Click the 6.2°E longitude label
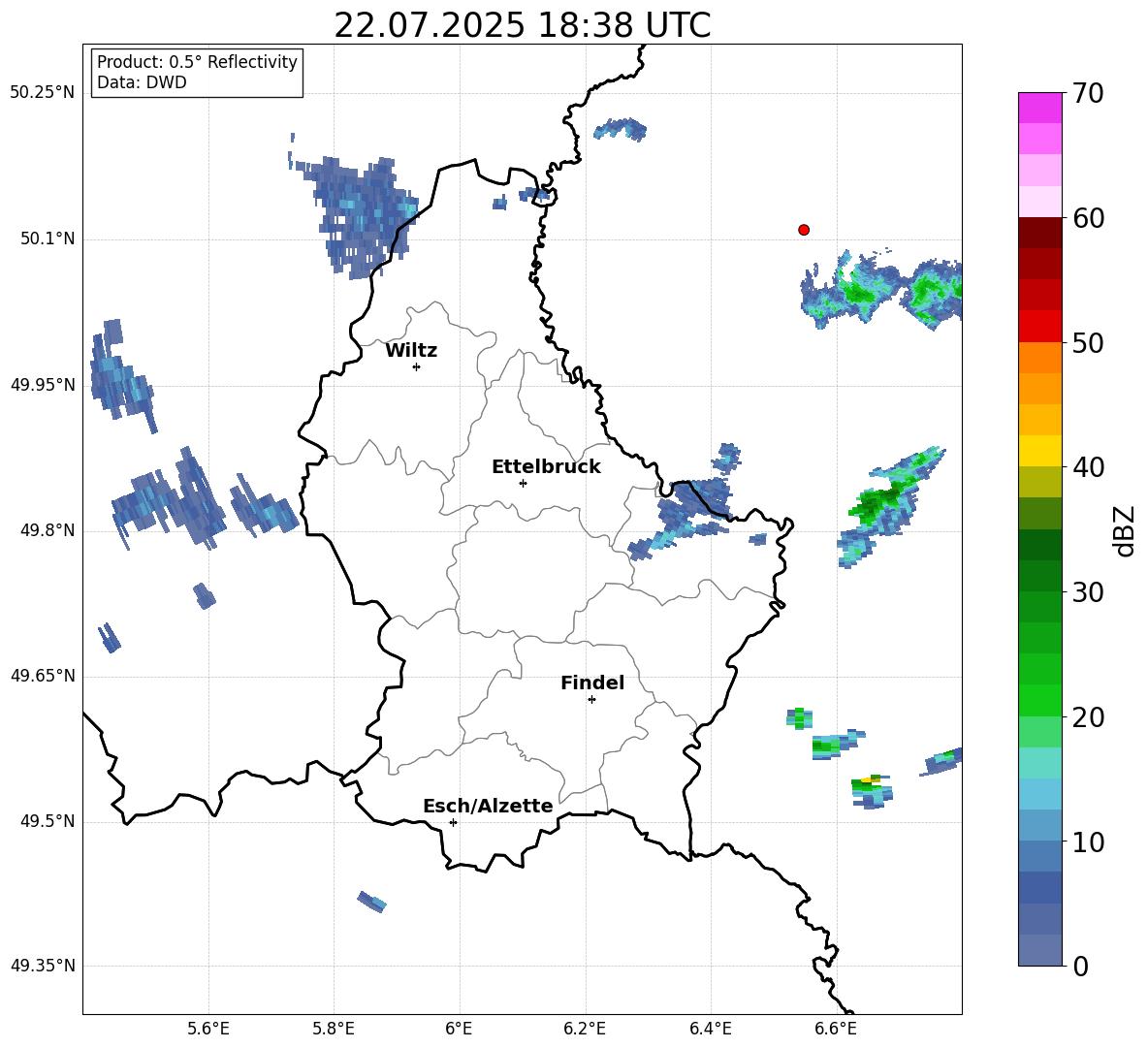The height and width of the screenshot is (1048, 1148). [585, 1029]
